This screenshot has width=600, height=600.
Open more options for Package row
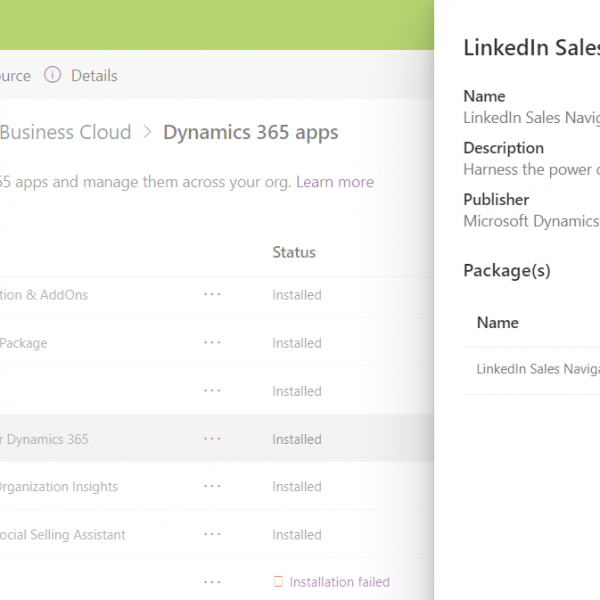[x=212, y=342]
